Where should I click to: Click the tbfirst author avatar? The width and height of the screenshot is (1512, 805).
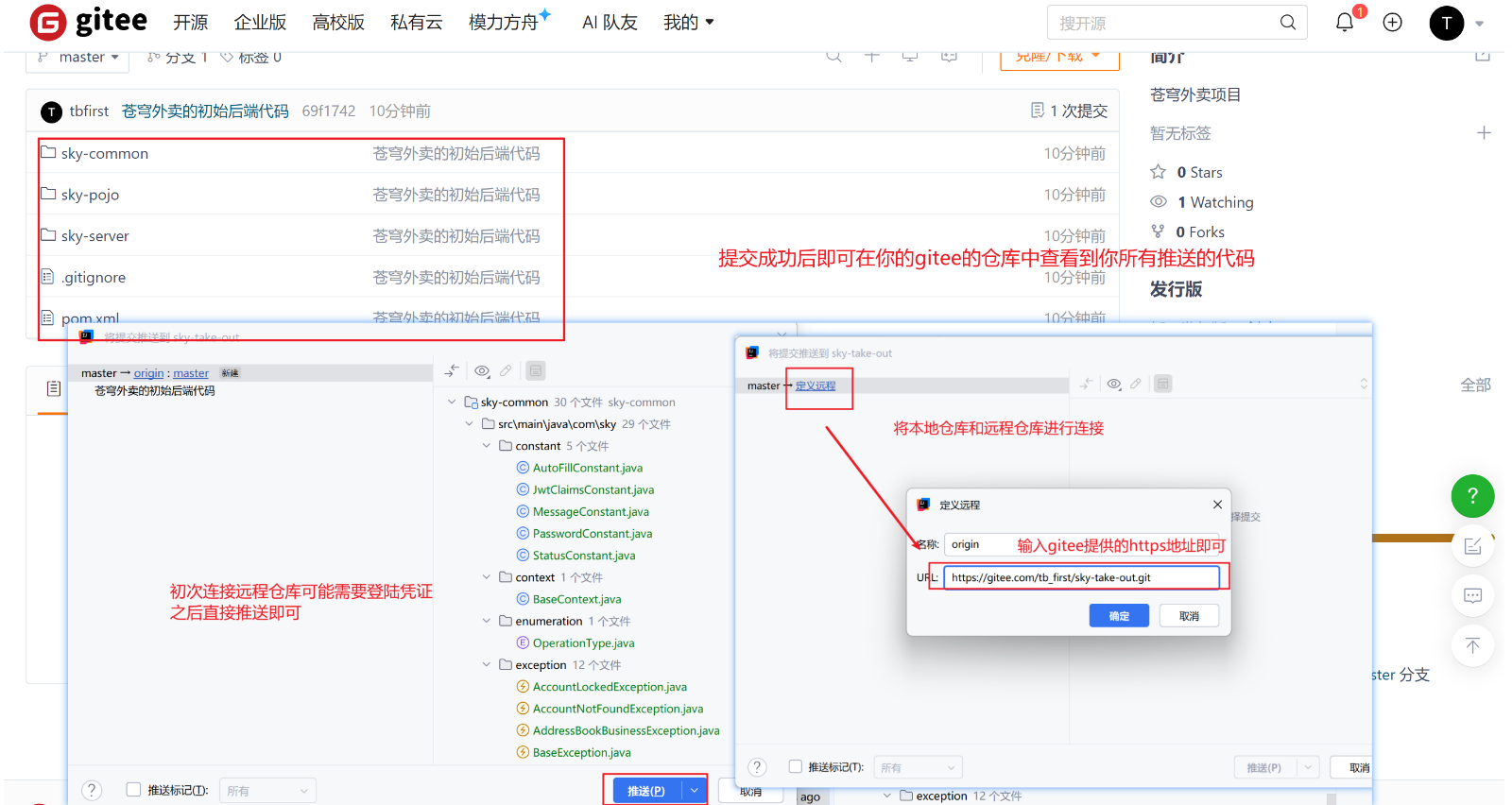[x=52, y=111]
